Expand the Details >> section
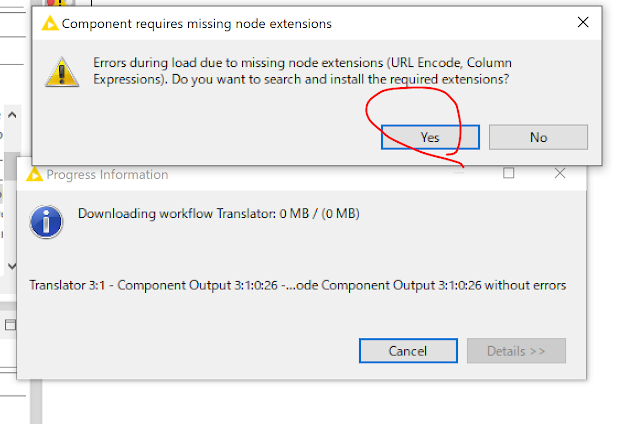Image resolution: width=640 pixels, height=424 pixels. point(516,351)
